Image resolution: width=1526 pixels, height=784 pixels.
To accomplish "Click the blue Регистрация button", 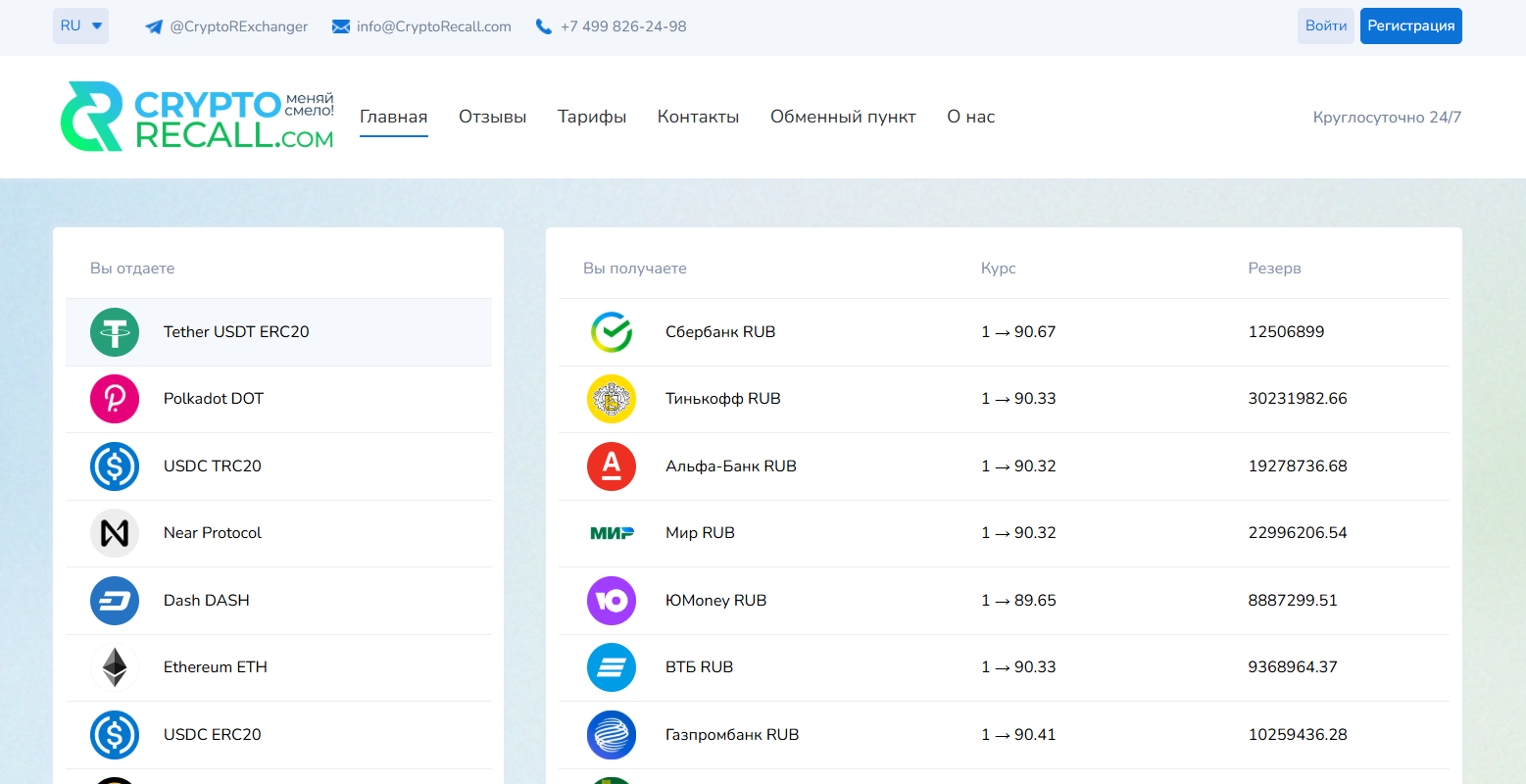I will click(x=1410, y=26).
